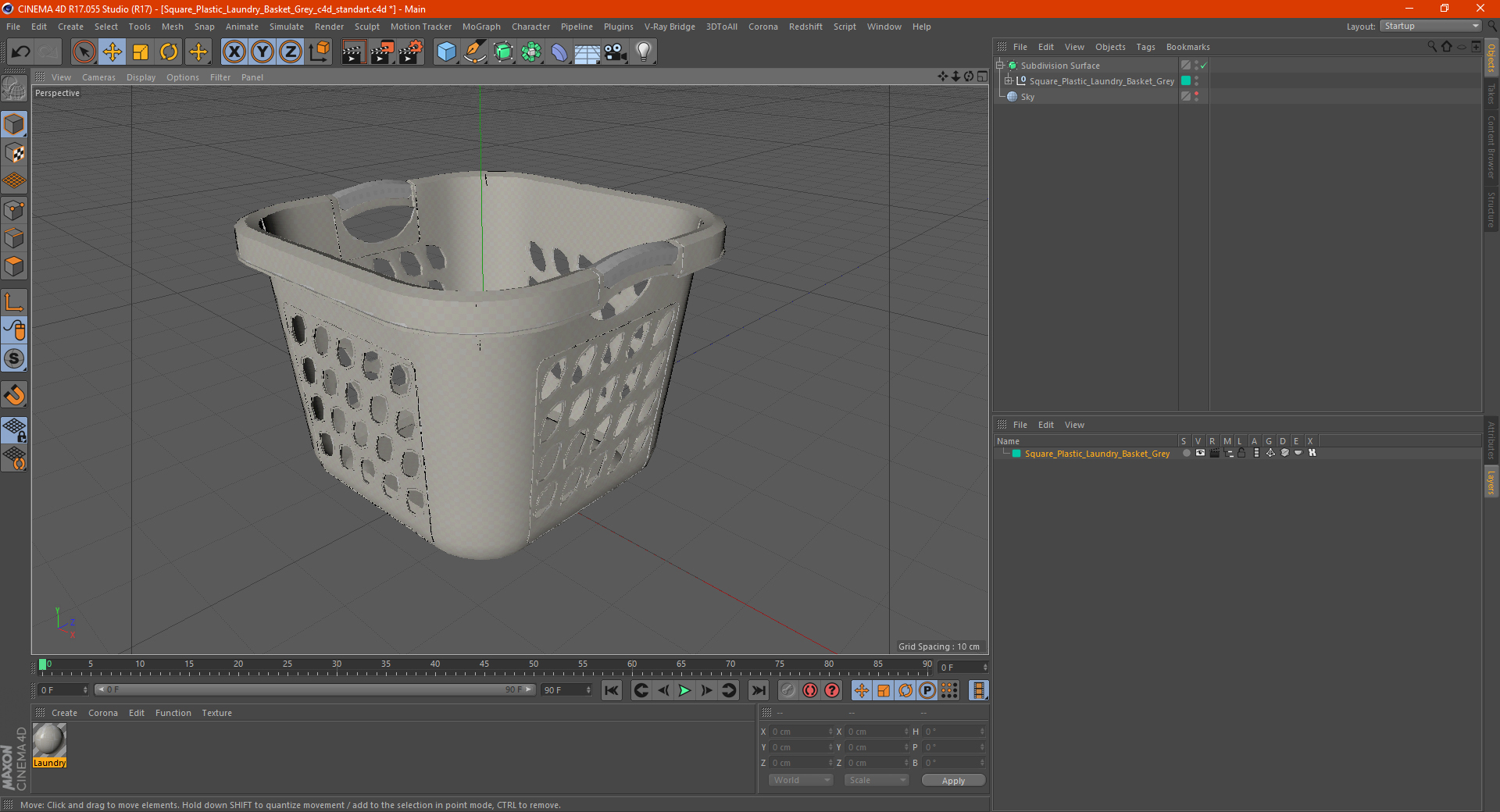The image size is (1500, 812).
Task: Click the Undo arrow icon
Action: [21, 52]
